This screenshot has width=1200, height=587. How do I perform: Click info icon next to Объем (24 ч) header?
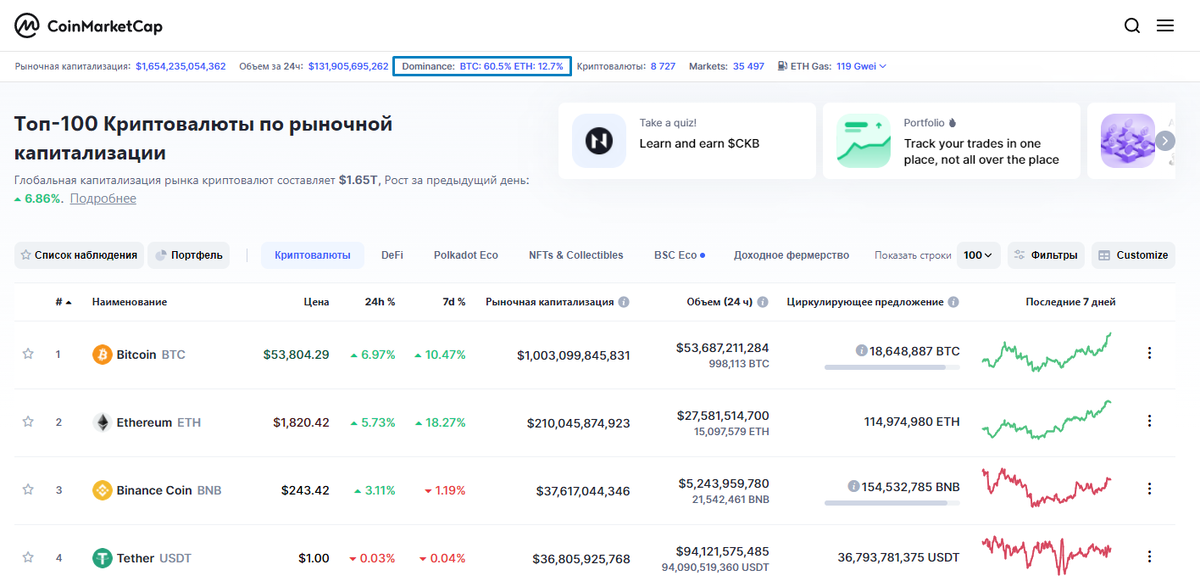tap(763, 302)
